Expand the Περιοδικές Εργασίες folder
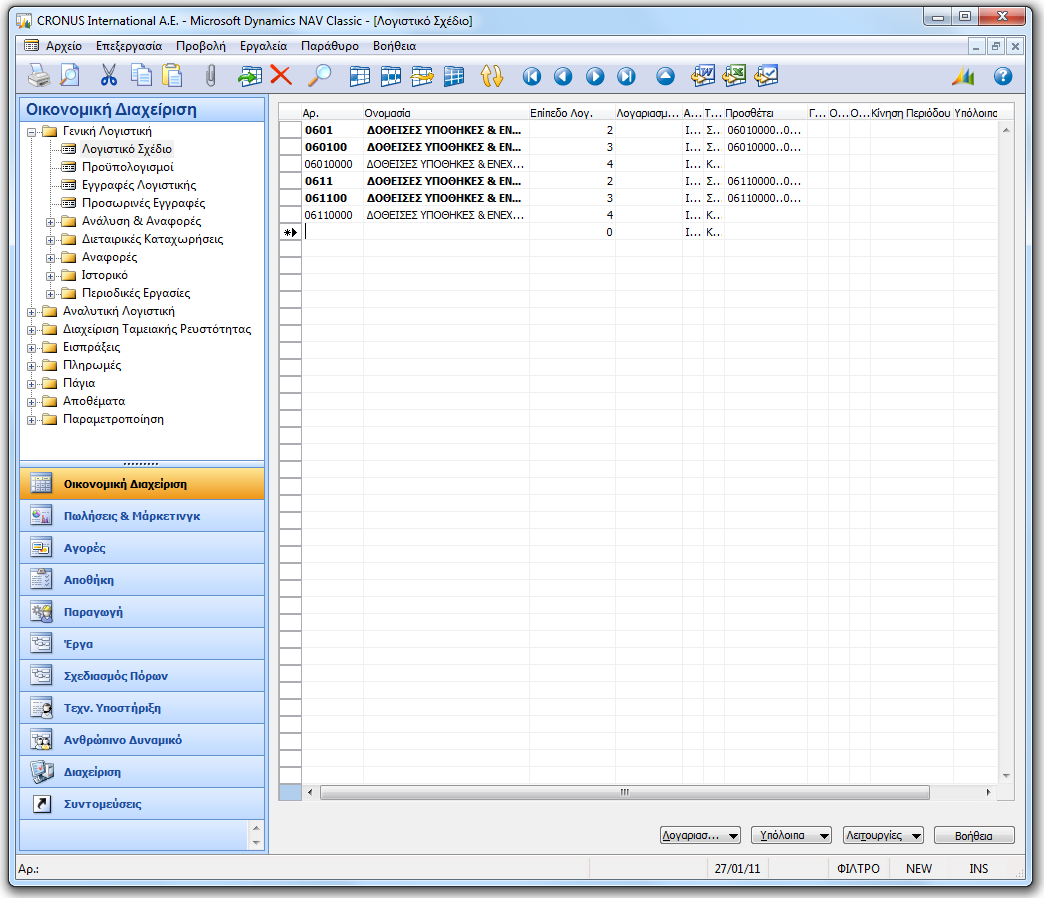Screen dimensions: 1044x898 tap(50, 294)
